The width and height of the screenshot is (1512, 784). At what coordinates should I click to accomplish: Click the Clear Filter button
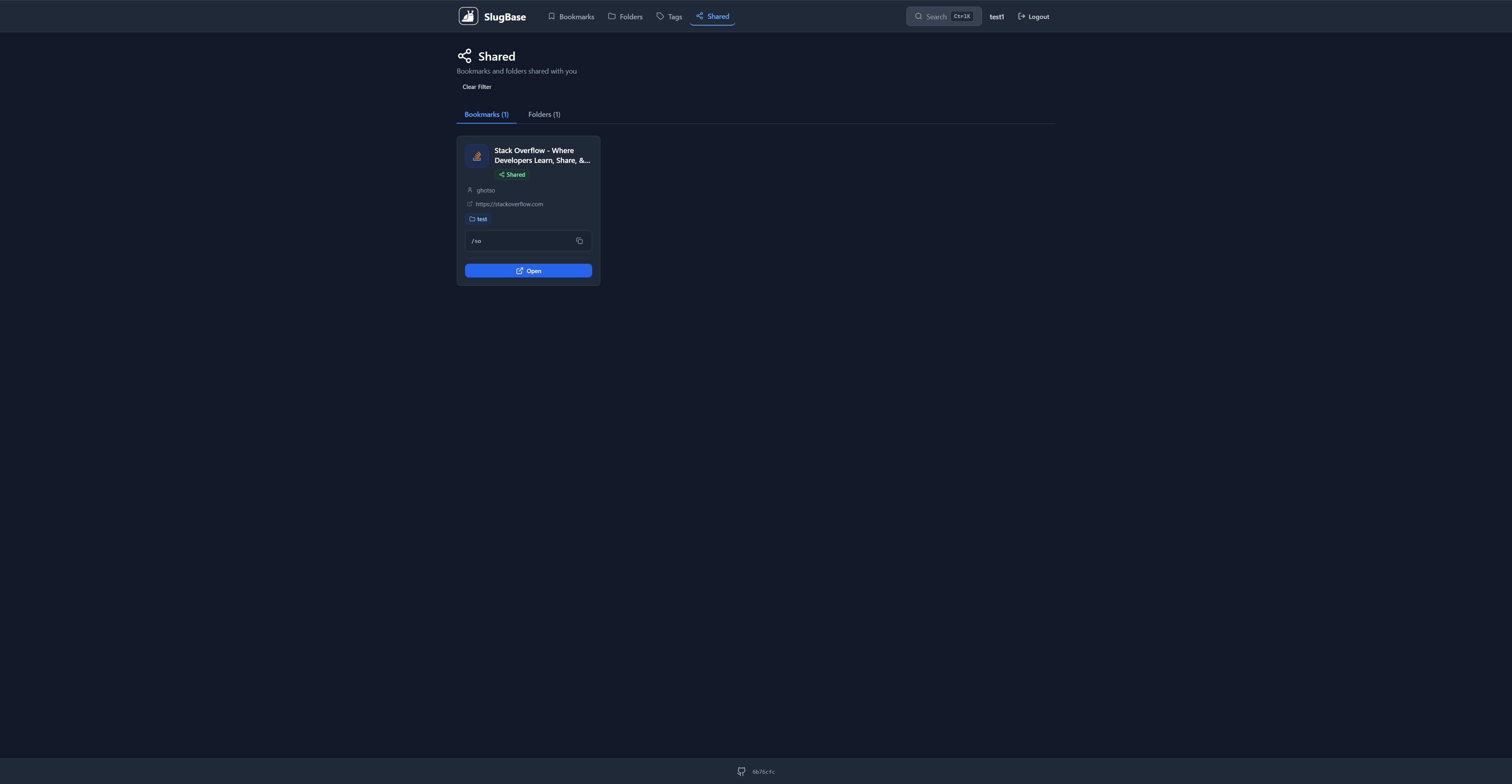[476, 86]
